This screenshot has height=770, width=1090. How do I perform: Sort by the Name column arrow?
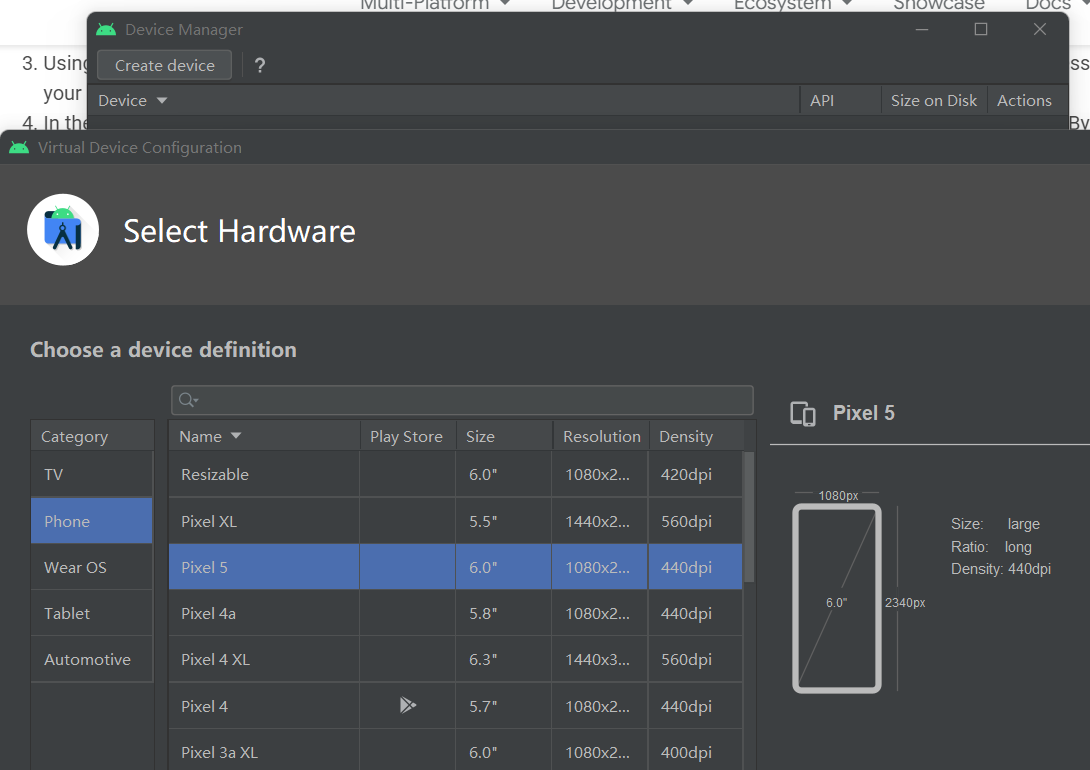pyautogui.click(x=236, y=436)
